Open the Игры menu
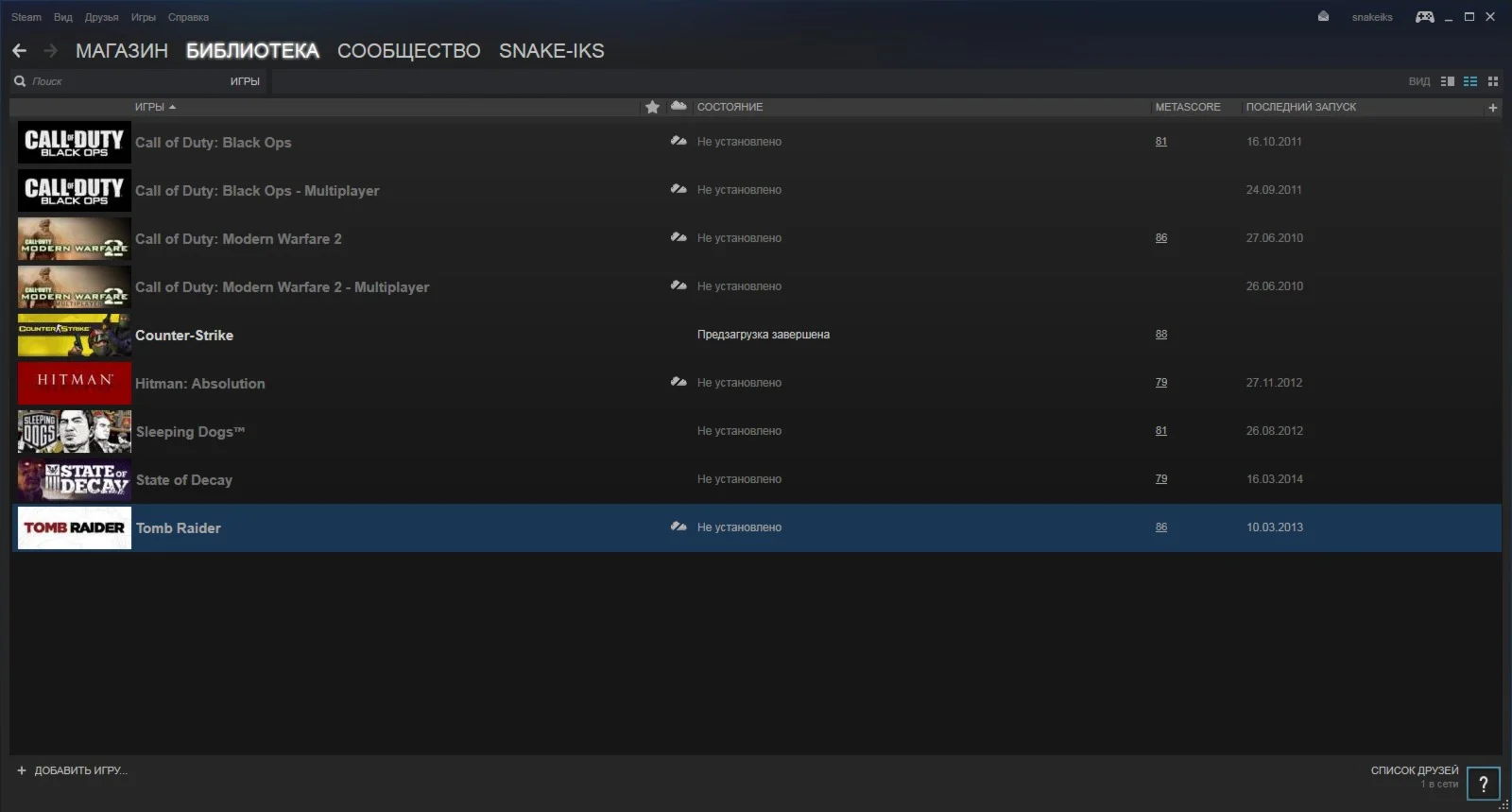The height and width of the screenshot is (812, 1512). [x=144, y=17]
